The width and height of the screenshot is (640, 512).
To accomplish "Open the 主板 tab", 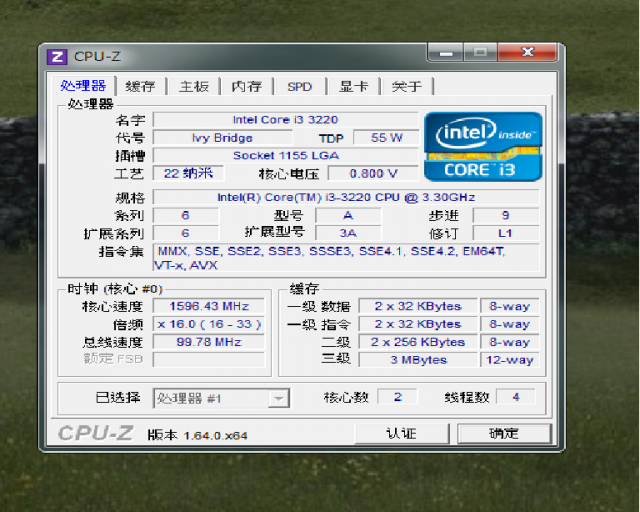I will tap(194, 87).
